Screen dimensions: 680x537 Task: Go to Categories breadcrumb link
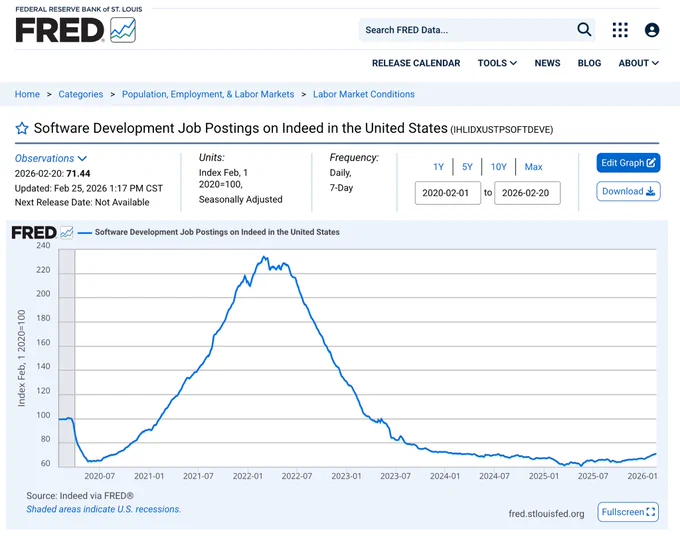tap(81, 94)
